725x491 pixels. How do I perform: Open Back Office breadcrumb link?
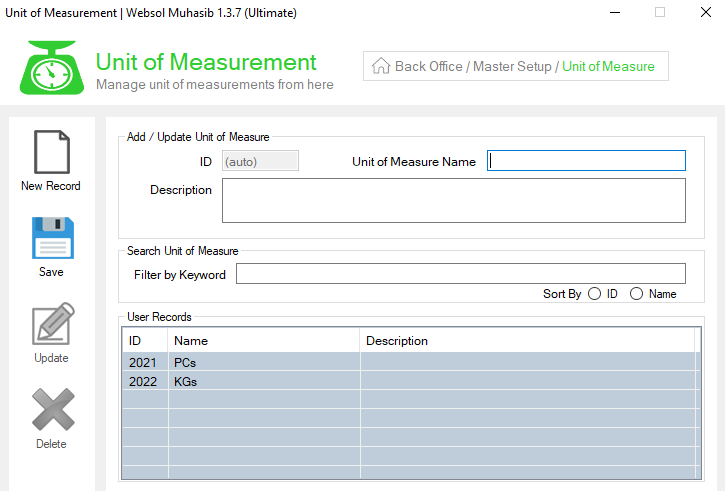tap(429, 66)
